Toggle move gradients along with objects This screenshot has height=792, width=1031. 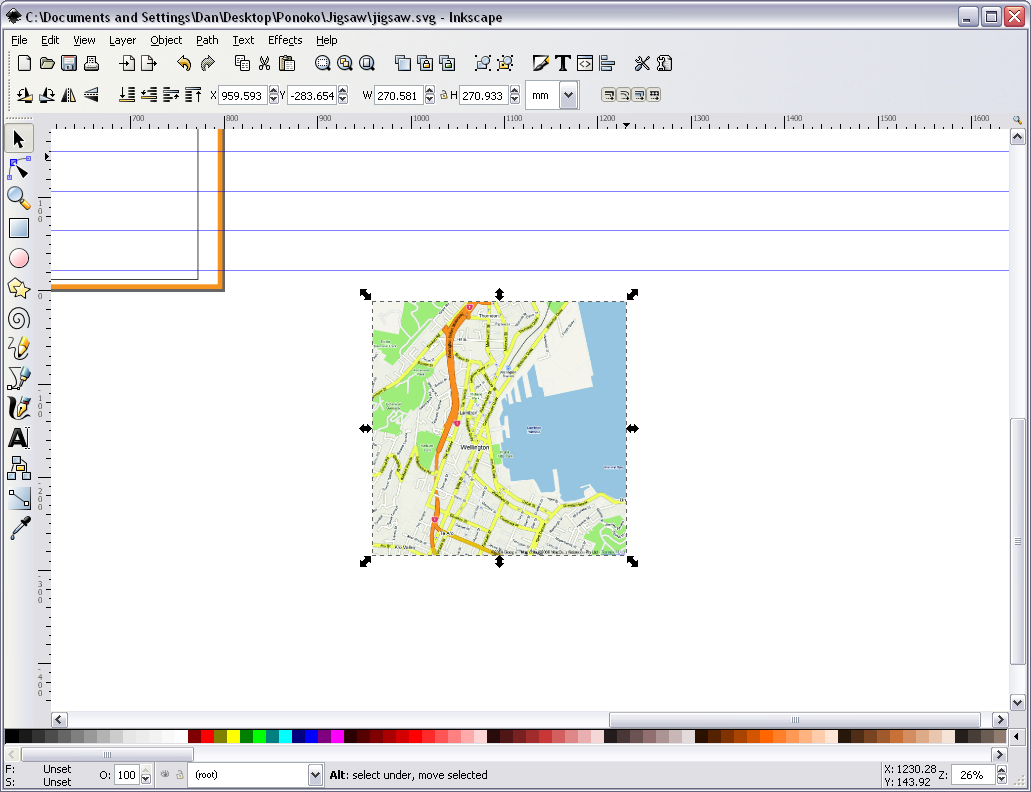tap(641, 95)
